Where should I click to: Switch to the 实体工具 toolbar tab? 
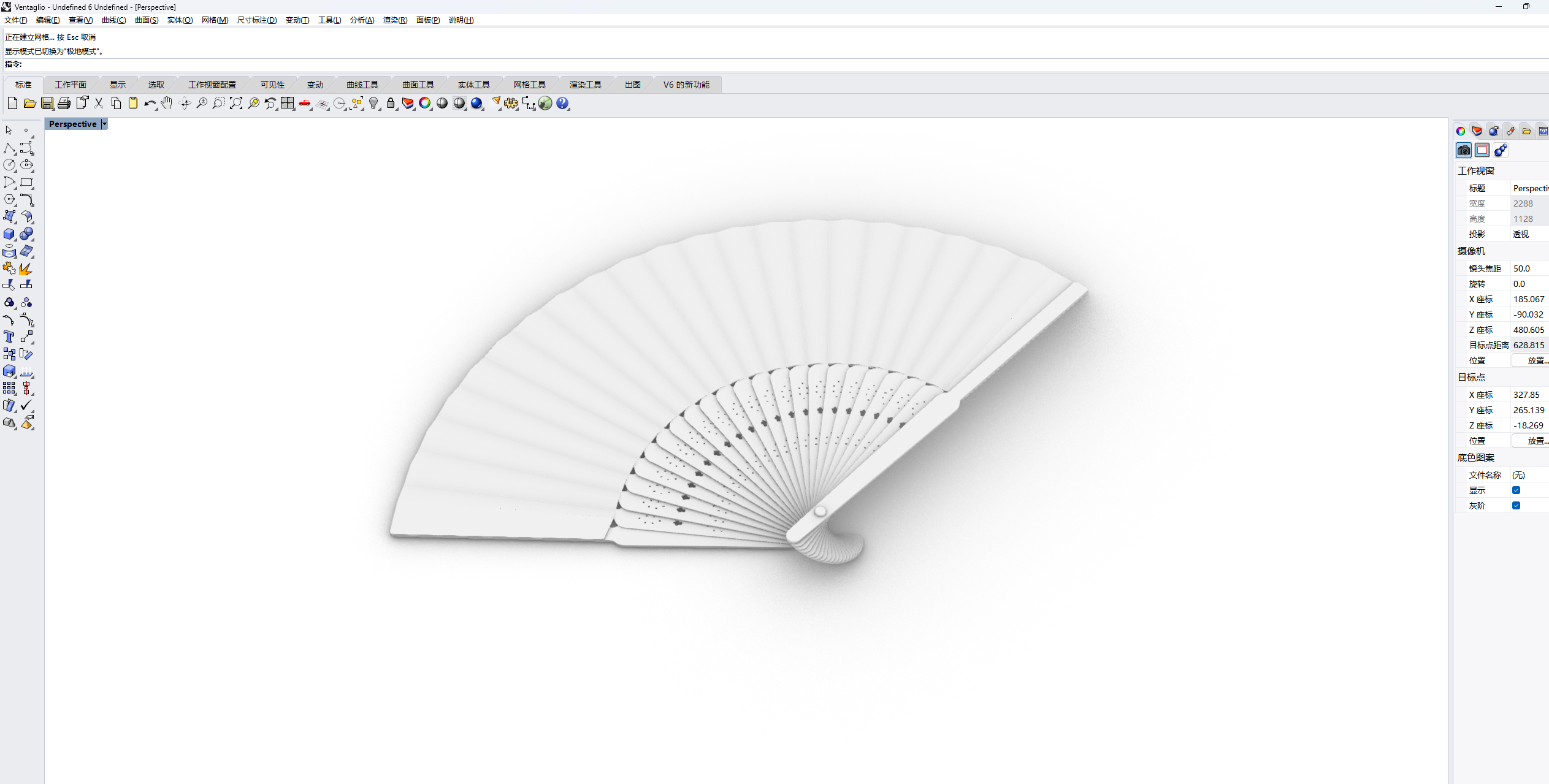(x=474, y=85)
